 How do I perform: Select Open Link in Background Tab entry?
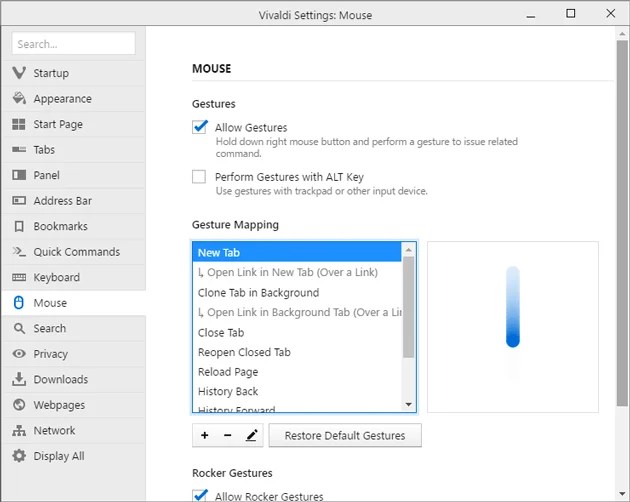pyautogui.click(x=297, y=312)
